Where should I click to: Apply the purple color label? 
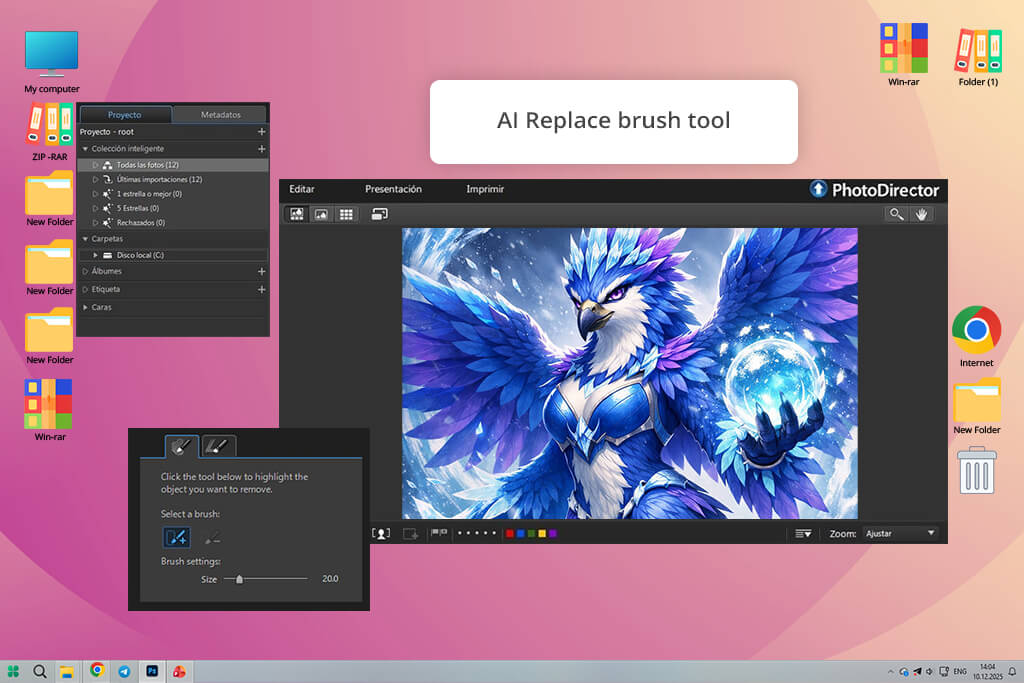553,533
